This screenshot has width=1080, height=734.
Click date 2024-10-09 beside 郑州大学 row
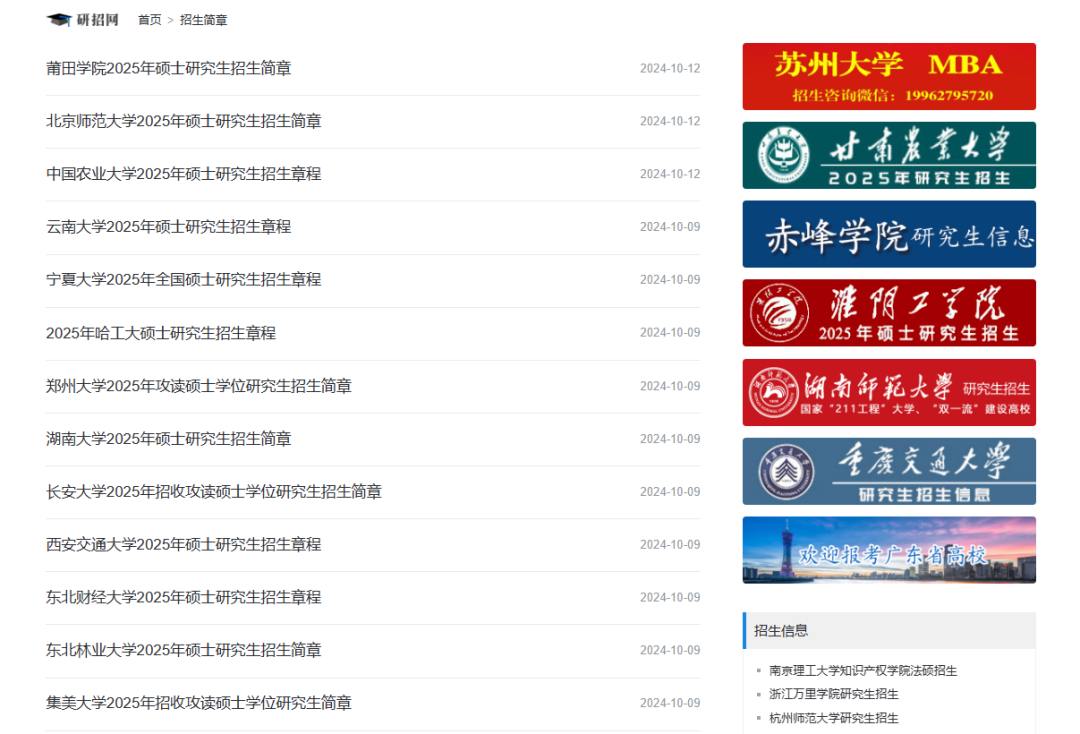pyautogui.click(x=669, y=386)
